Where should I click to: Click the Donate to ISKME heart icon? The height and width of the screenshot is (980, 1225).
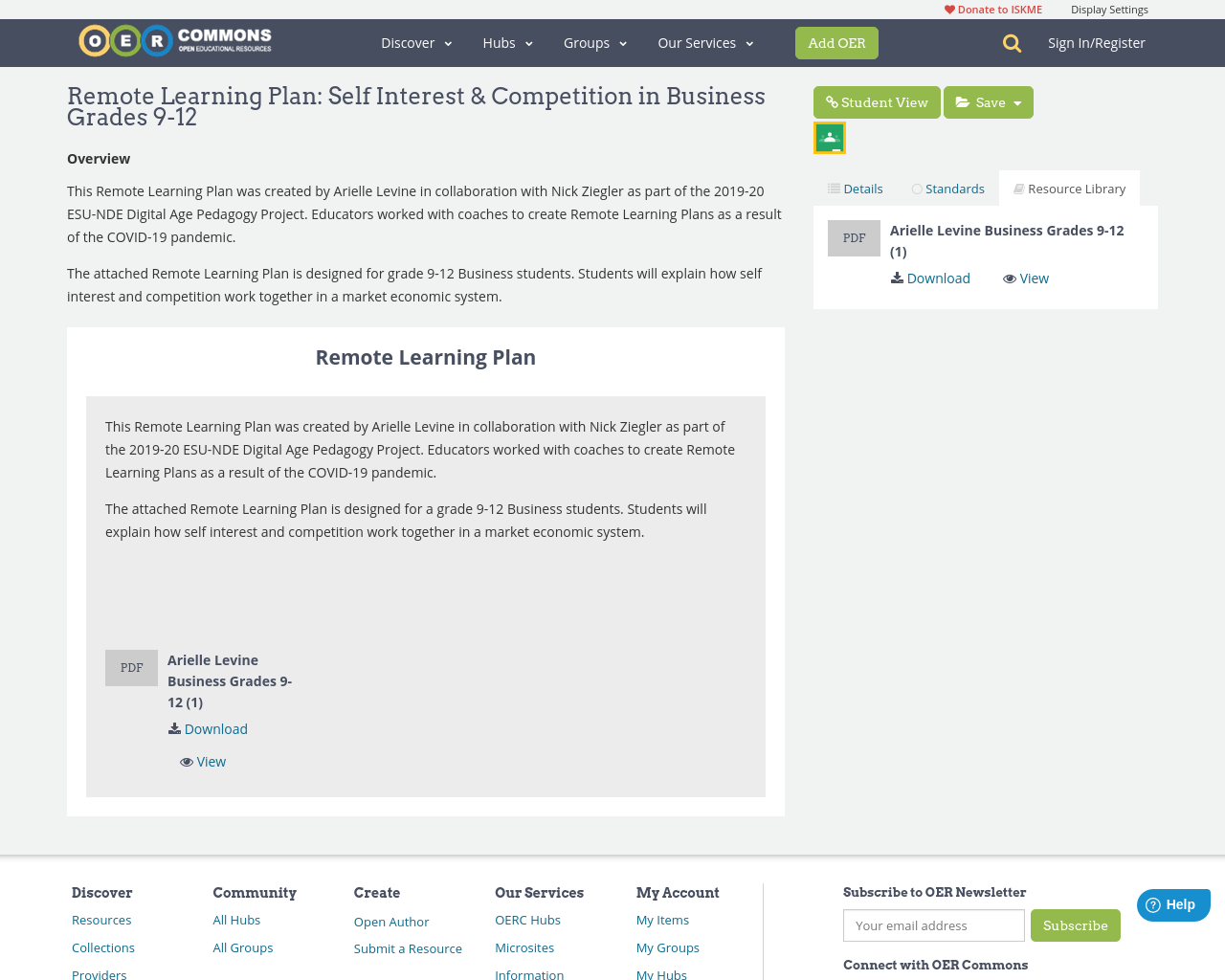(x=950, y=8)
